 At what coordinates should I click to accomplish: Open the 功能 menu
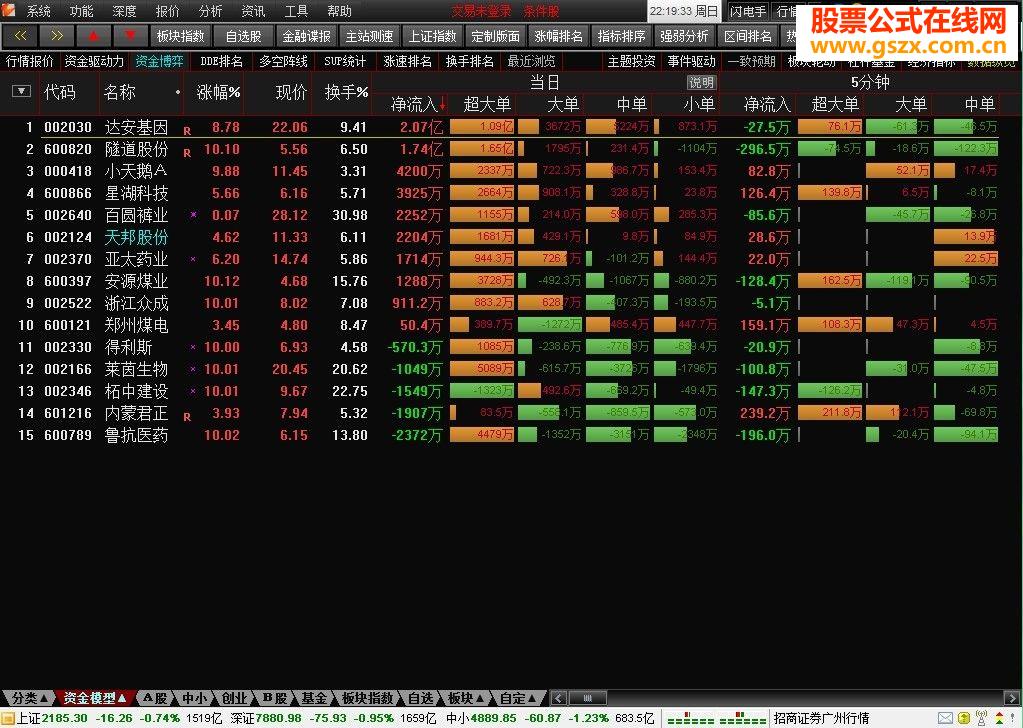pyautogui.click(x=81, y=11)
